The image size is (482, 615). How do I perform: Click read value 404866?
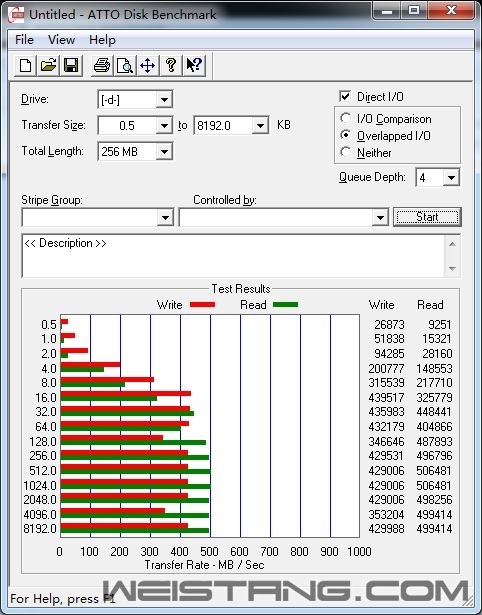click(434, 426)
